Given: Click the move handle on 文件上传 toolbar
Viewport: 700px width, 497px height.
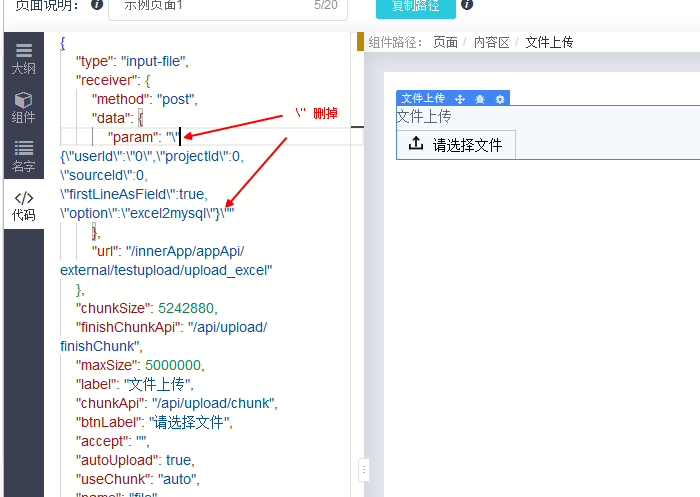Looking at the screenshot, I should click(460, 98).
